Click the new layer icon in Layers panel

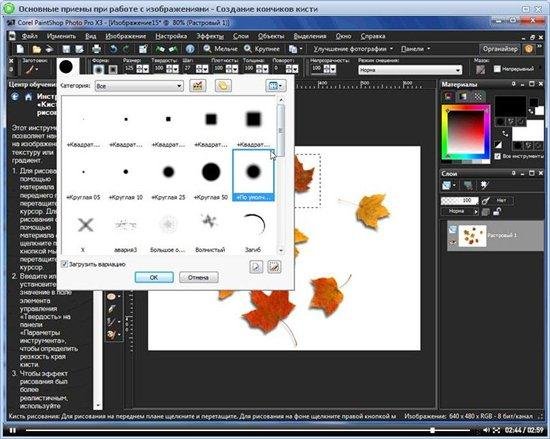pyautogui.click(x=447, y=185)
